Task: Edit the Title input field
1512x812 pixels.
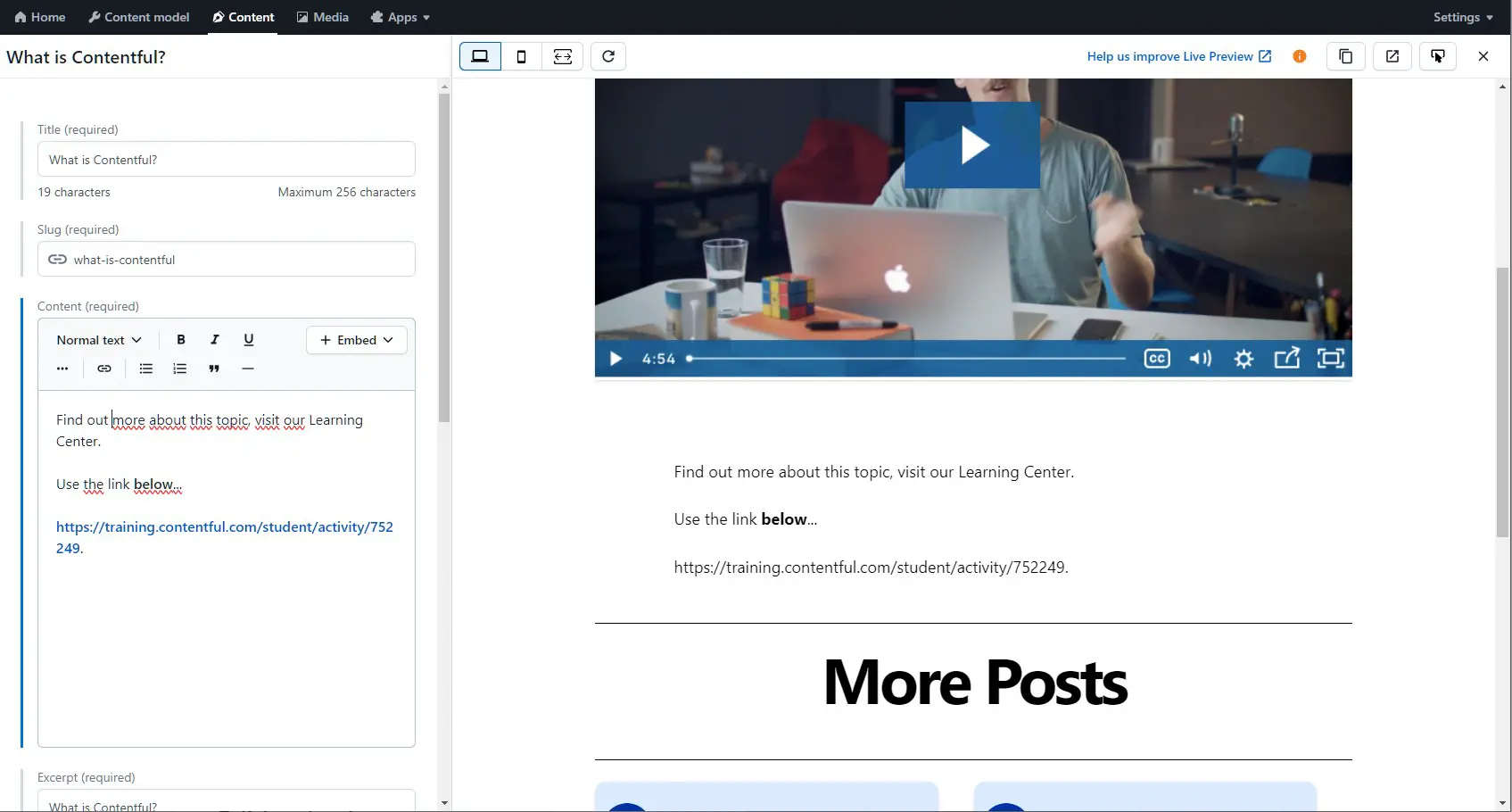Action: [227, 160]
